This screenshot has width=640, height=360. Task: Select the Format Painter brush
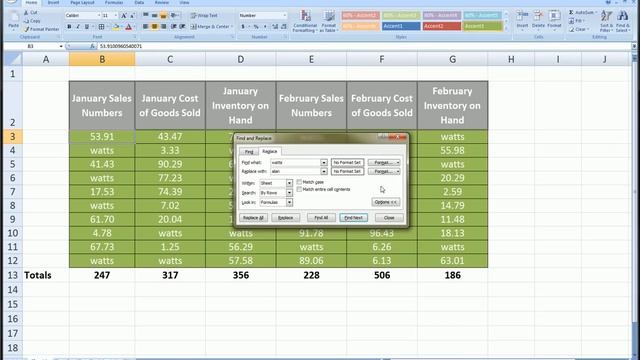27,29
